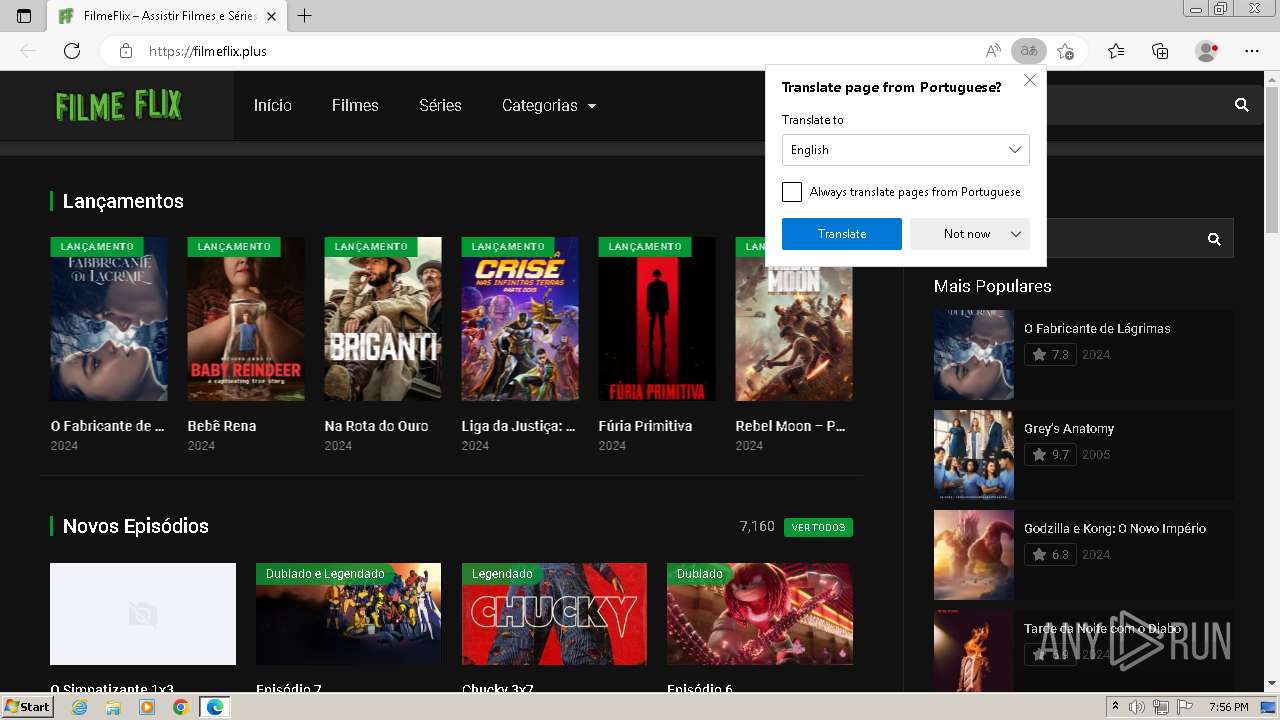
Task: Open the Chucky episode thumbnail
Action: click(x=554, y=614)
